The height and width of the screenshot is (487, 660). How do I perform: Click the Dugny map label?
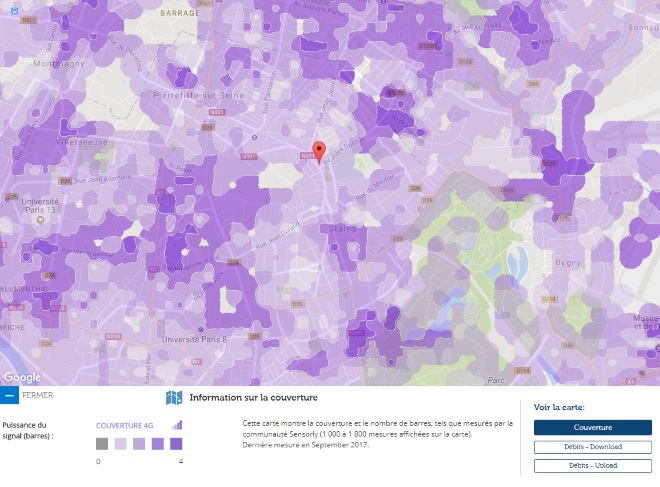pos(568,263)
